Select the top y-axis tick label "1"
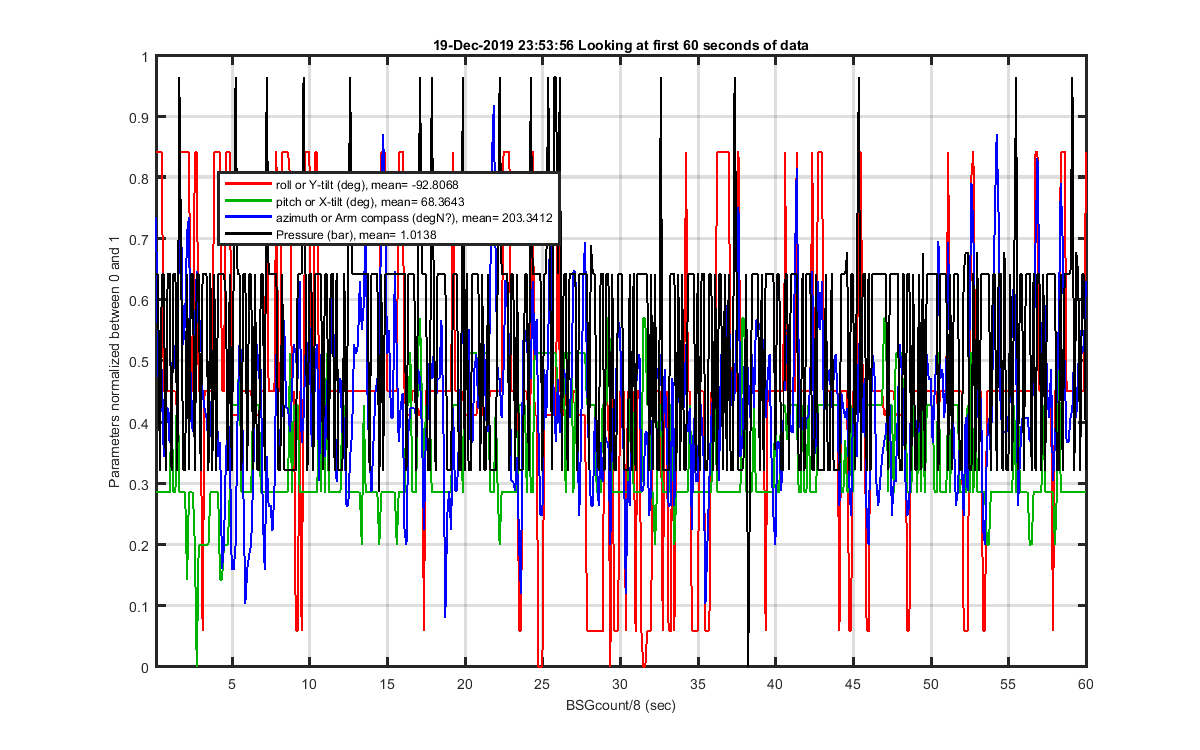The image size is (1200, 750). coord(144,58)
